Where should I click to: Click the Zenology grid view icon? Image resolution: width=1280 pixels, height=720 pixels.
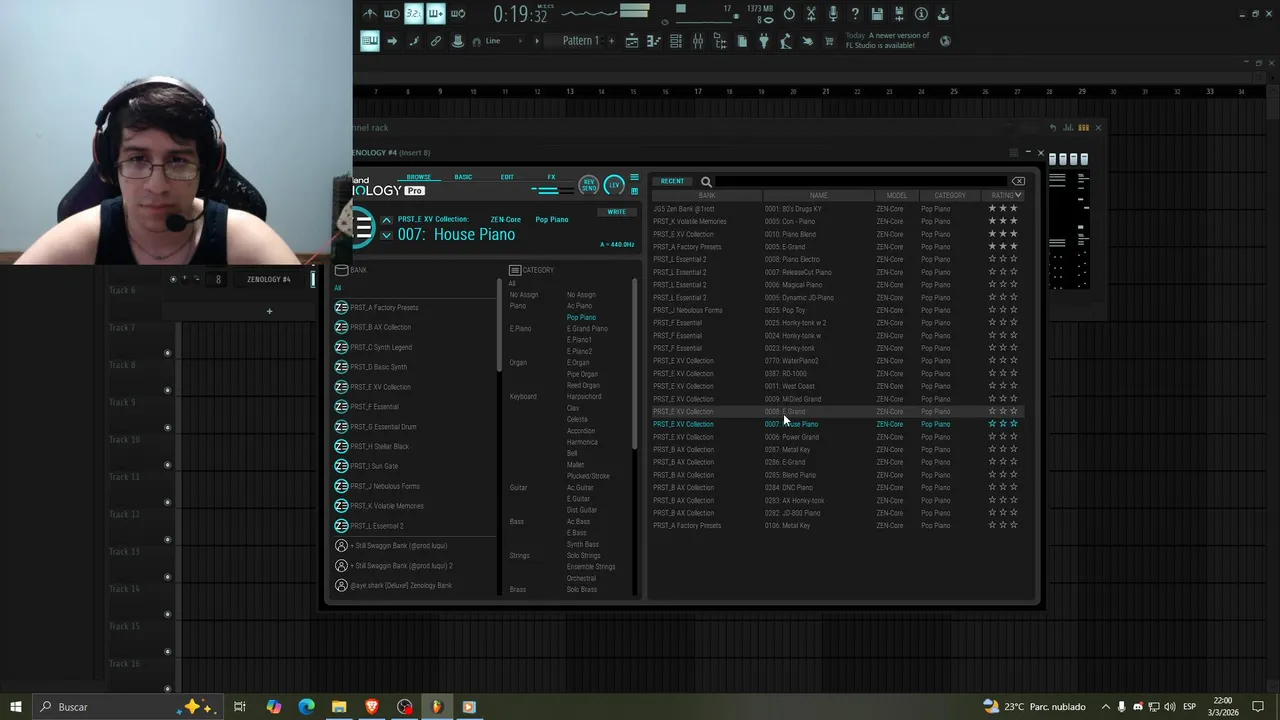[634, 191]
